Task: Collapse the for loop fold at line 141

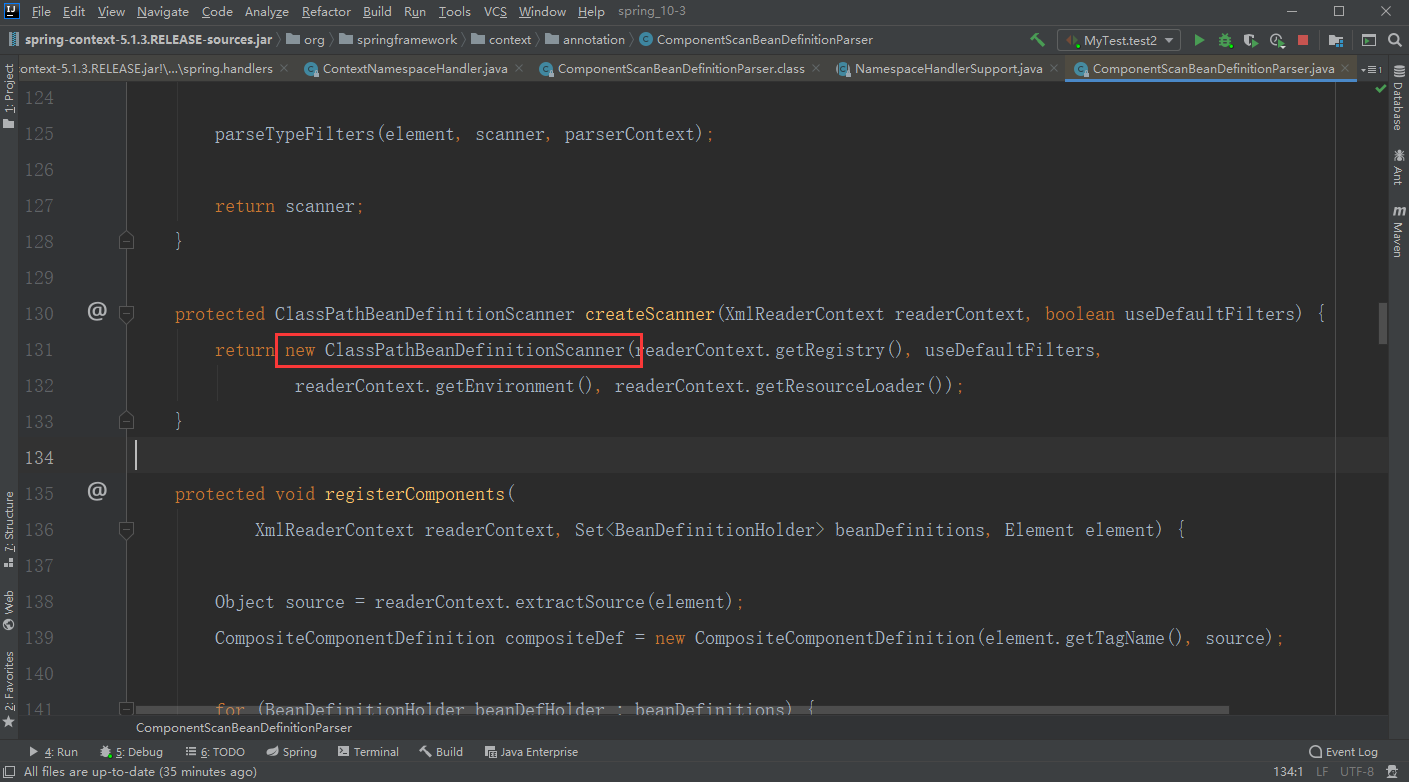Action: coord(126,708)
